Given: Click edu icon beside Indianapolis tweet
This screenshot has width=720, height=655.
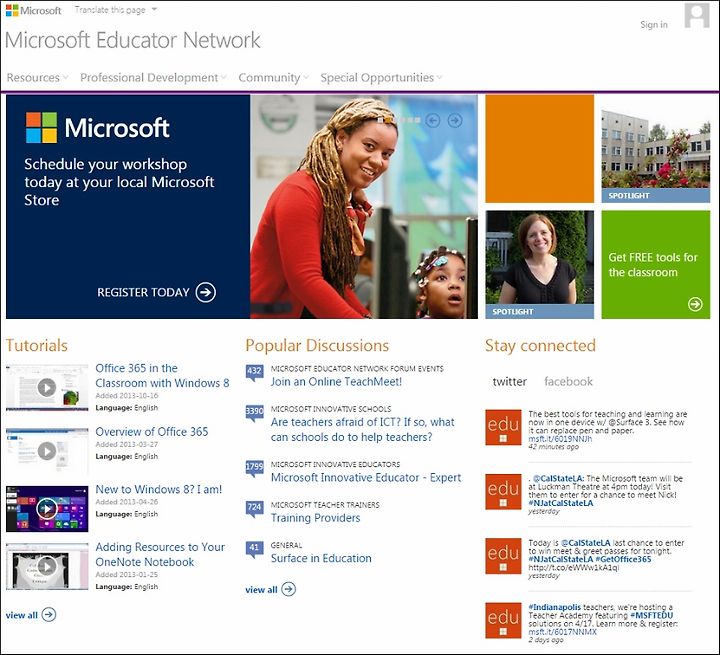Looking at the screenshot, I should [503, 620].
